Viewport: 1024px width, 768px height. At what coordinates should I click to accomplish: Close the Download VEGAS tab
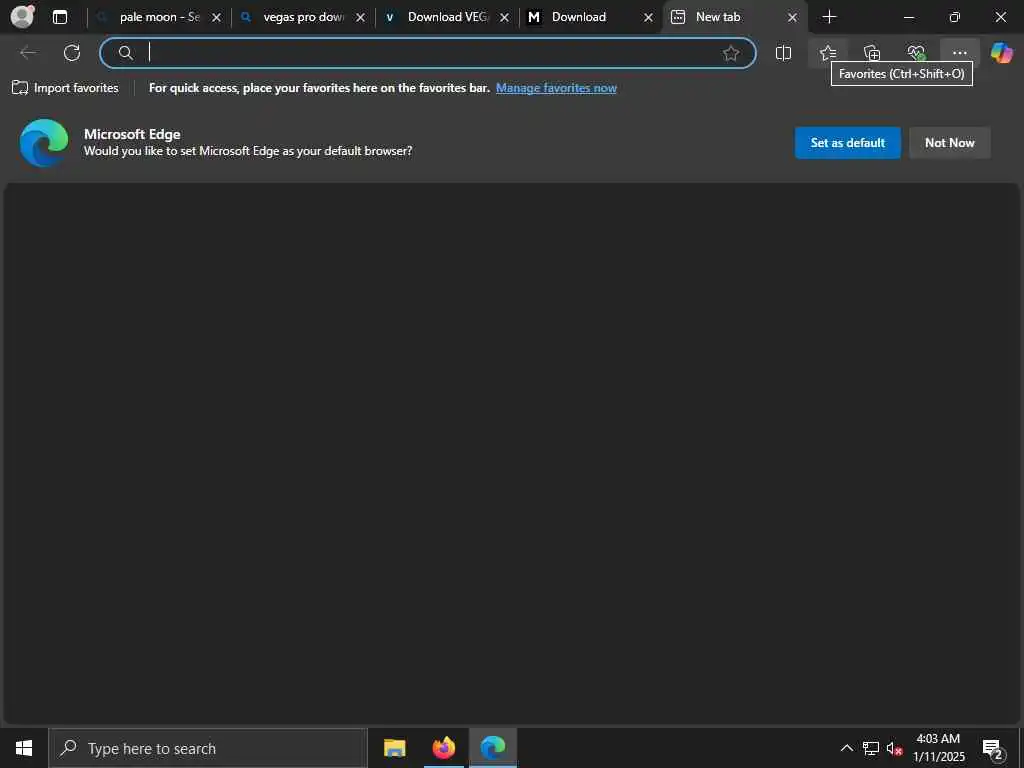pyautogui.click(x=504, y=18)
